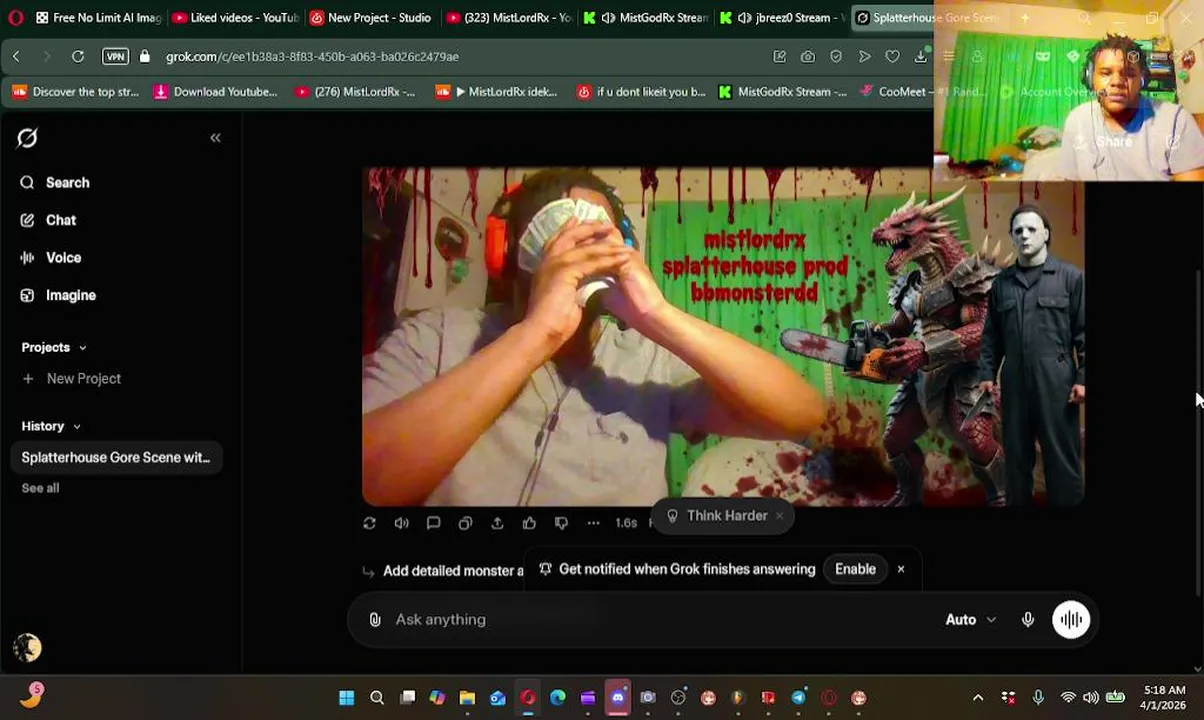Click See all history link

coord(40,488)
